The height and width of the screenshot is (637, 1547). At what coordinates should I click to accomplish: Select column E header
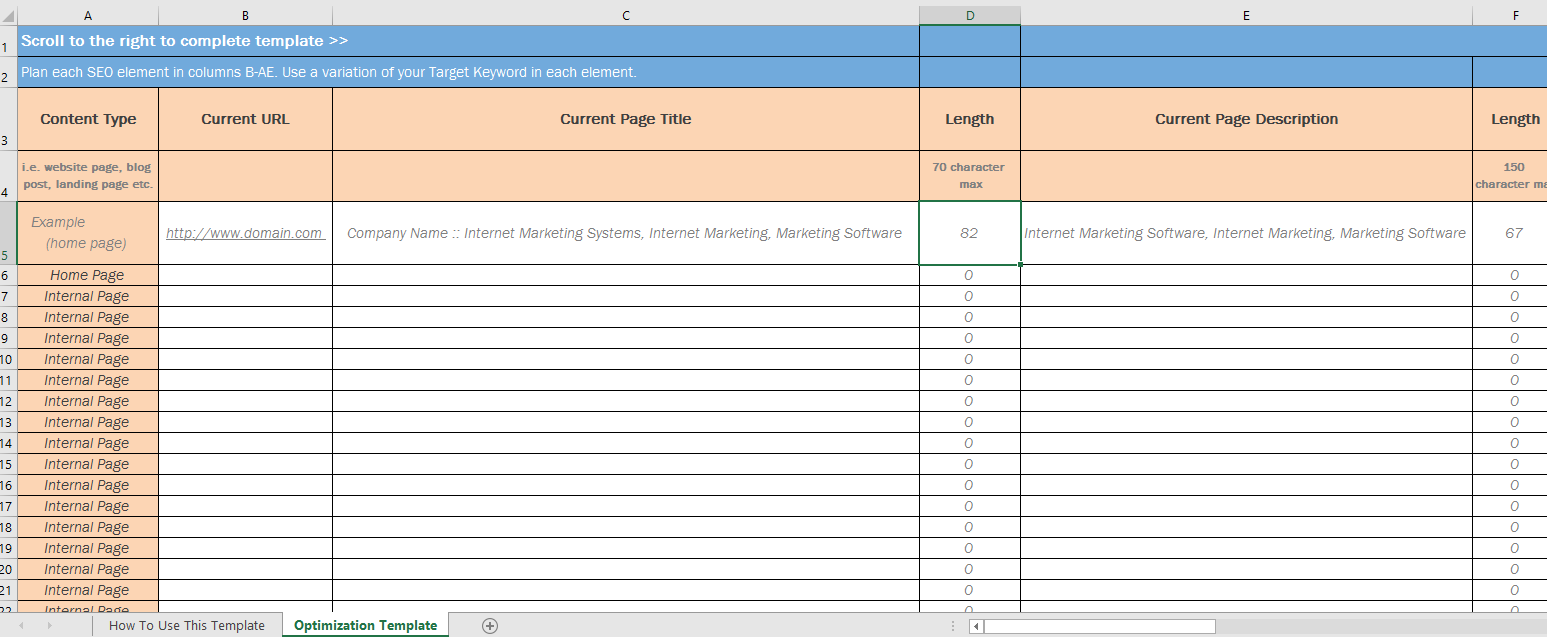[1246, 15]
